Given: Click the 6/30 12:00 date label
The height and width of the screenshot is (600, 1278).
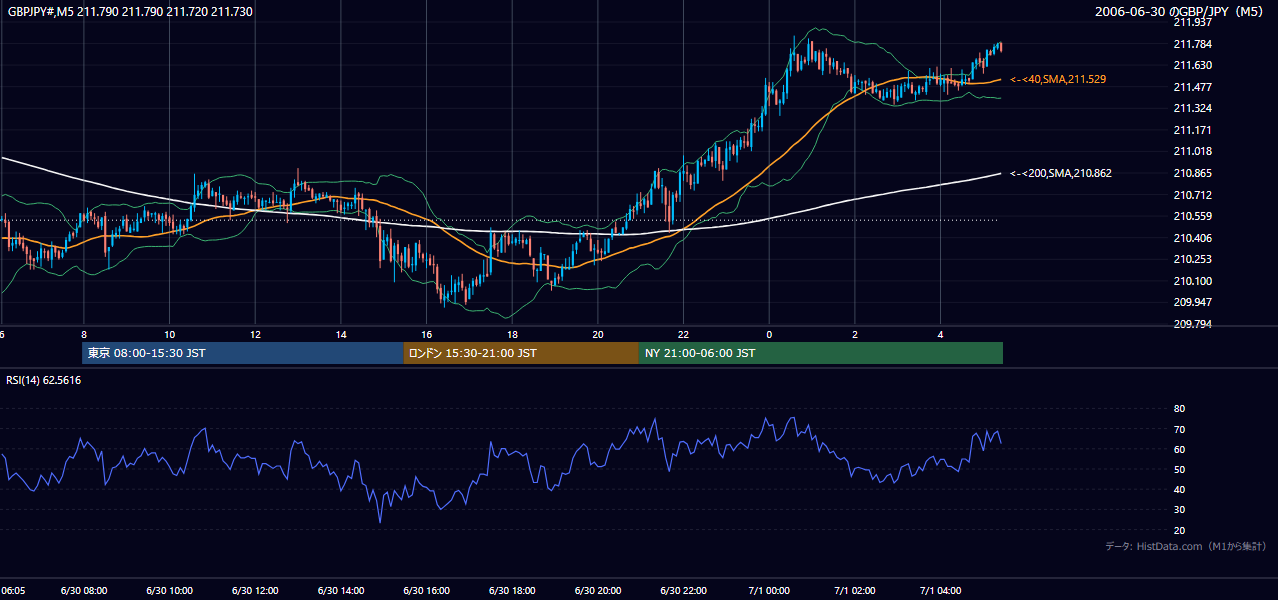Looking at the screenshot, I should (255, 591).
